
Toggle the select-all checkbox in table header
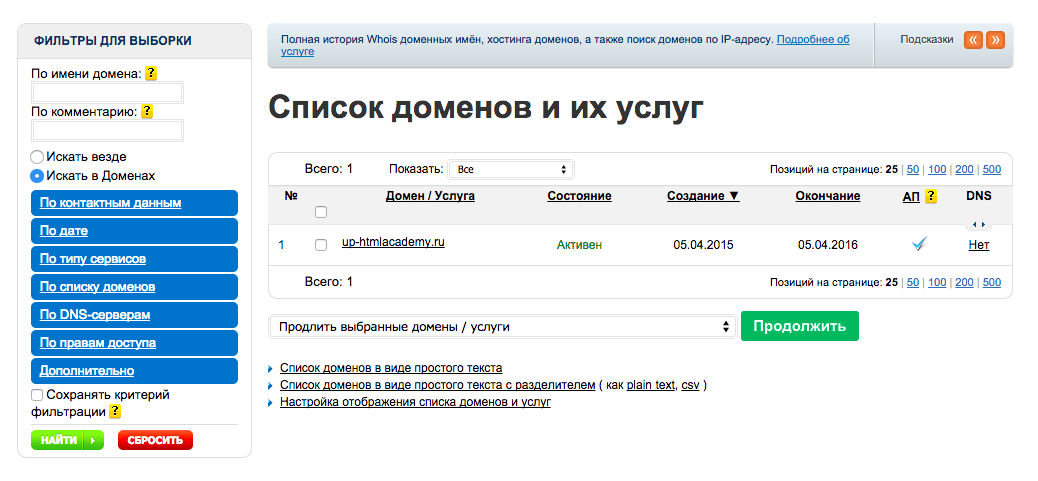click(321, 212)
